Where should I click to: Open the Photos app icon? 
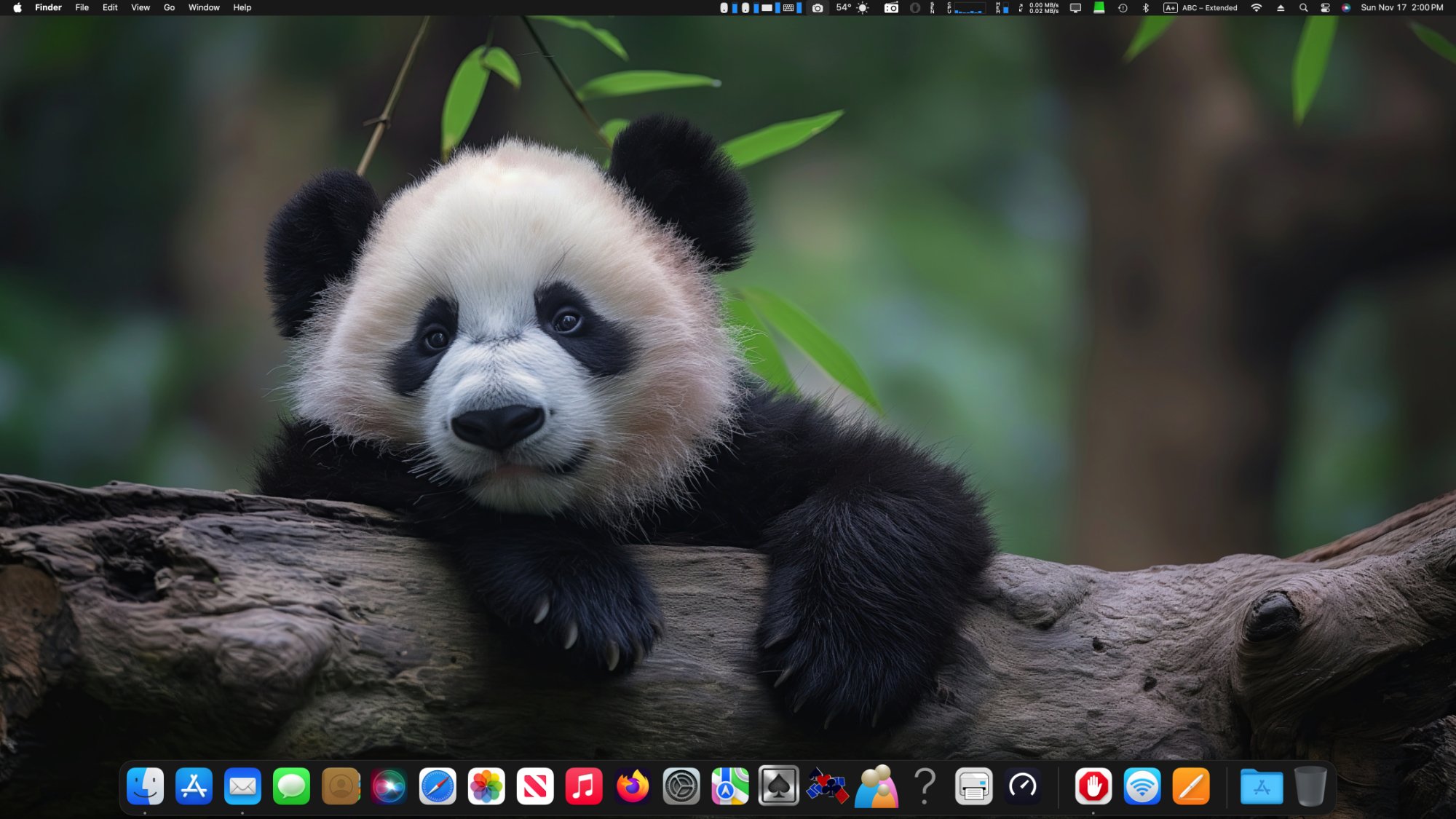coord(486,786)
